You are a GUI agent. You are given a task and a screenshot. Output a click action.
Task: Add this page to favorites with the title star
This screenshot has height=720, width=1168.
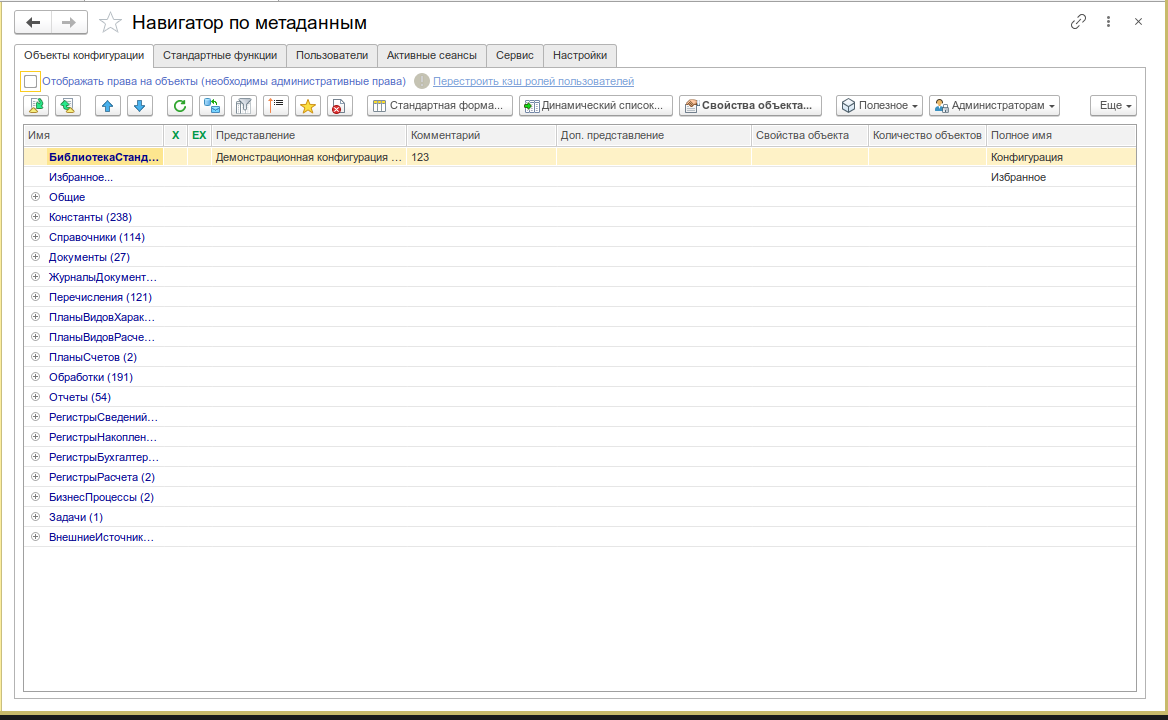tap(110, 22)
